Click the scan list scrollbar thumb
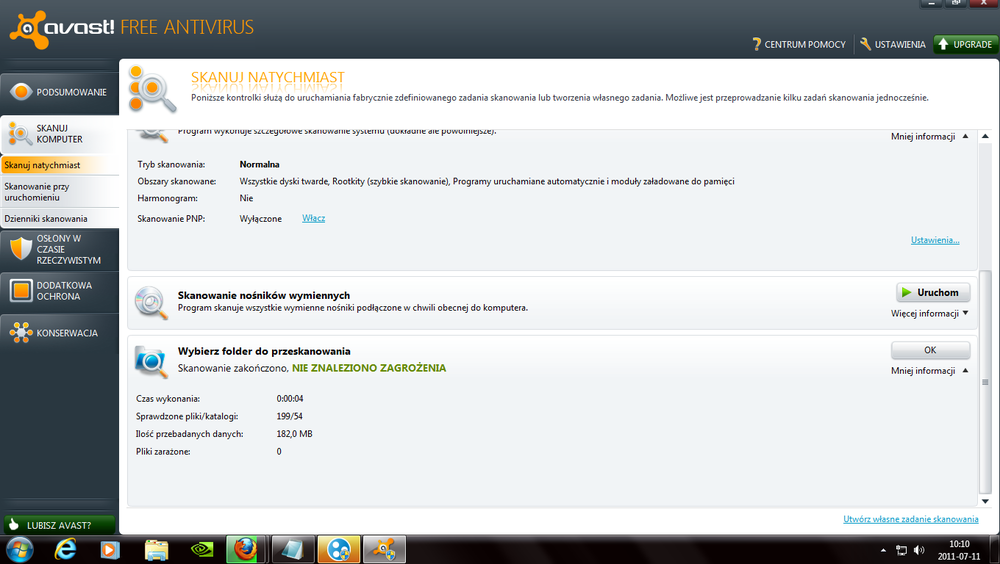 coord(985,382)
